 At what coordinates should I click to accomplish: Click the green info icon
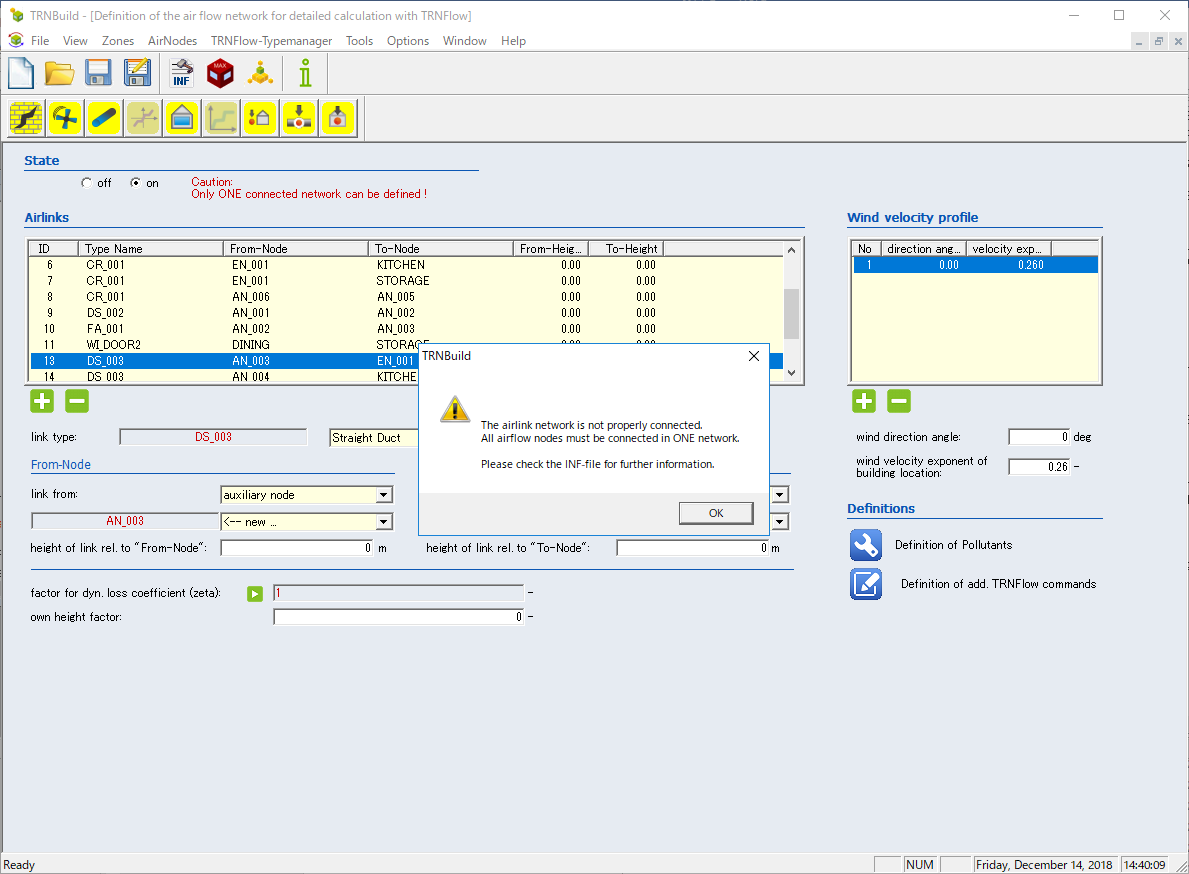pyautogui.click(x=305, y=74)
